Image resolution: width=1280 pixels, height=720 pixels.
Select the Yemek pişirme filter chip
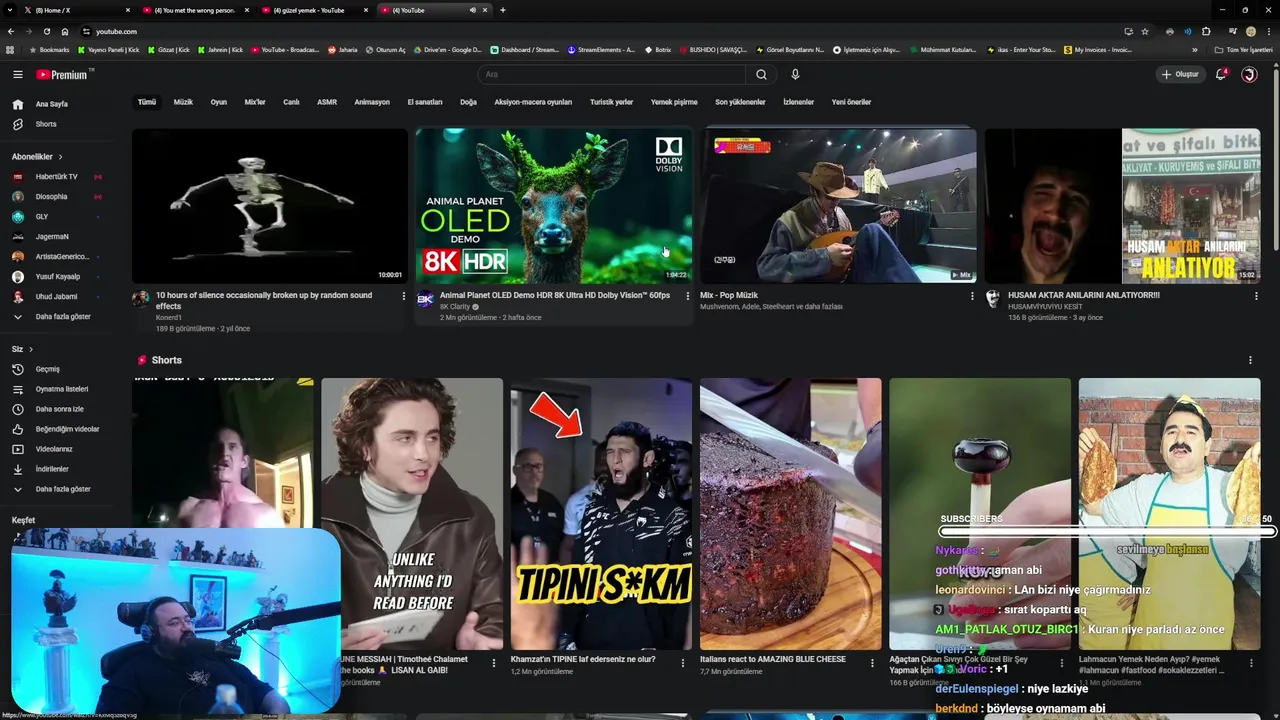coord(674,102)
